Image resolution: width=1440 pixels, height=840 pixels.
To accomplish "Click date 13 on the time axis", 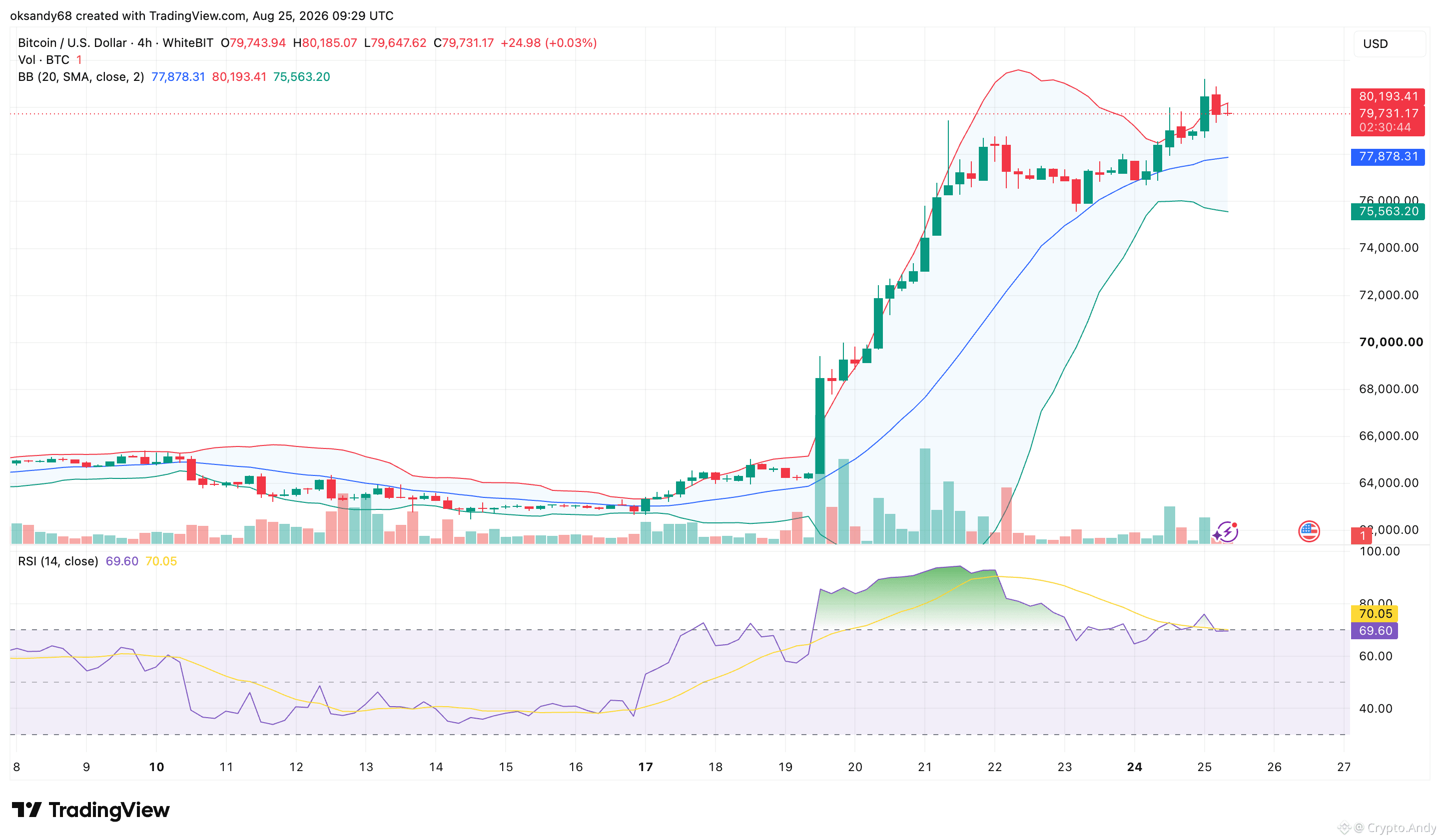I will [x=366, y=767].
